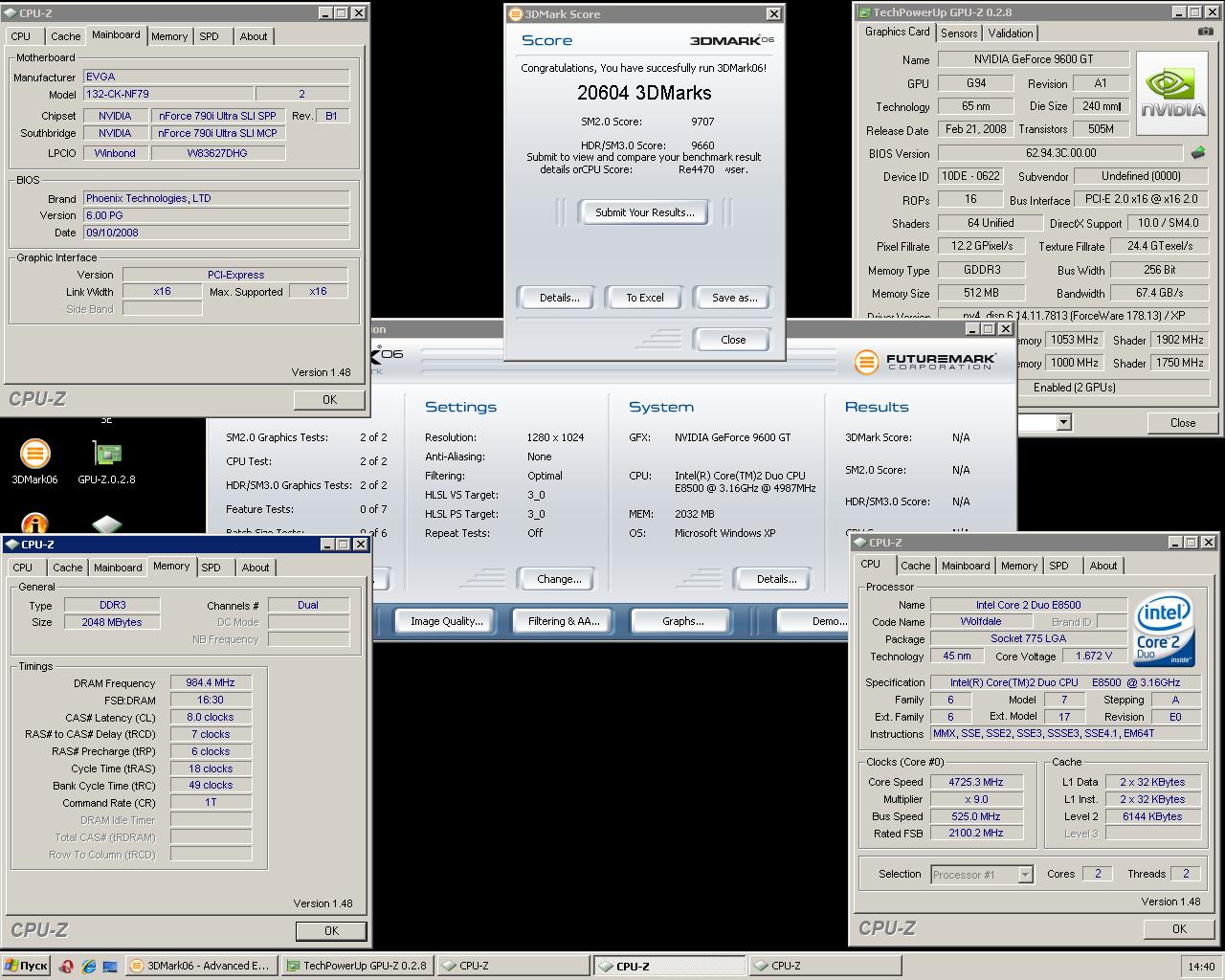Show desktop using the quick launch icon
This screenshot has height=980, width=1225.
110,966
